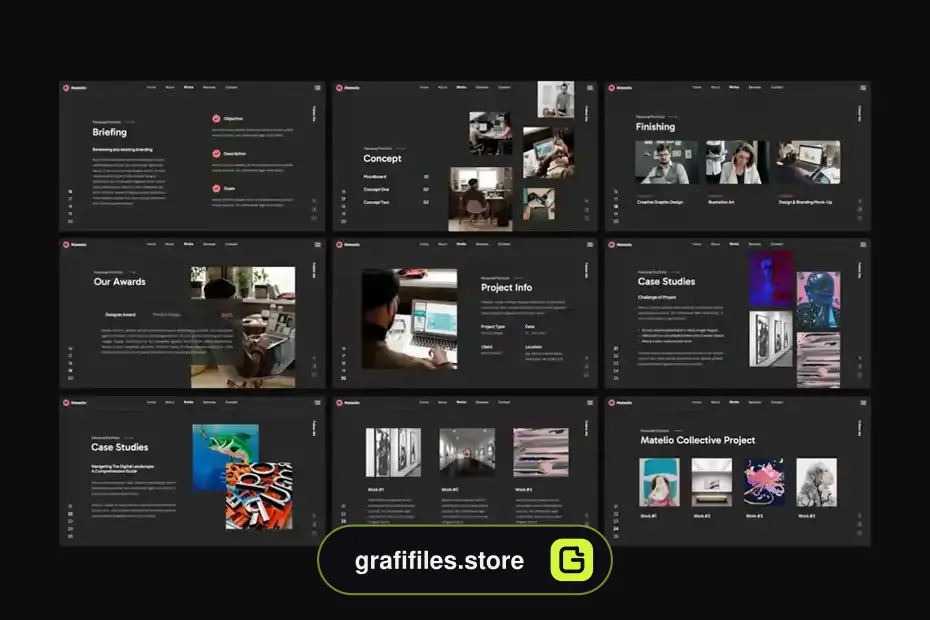The image size is (930, 620).
Task: Select Works in the Finishing slide navigation
Action: pos(734,87)
